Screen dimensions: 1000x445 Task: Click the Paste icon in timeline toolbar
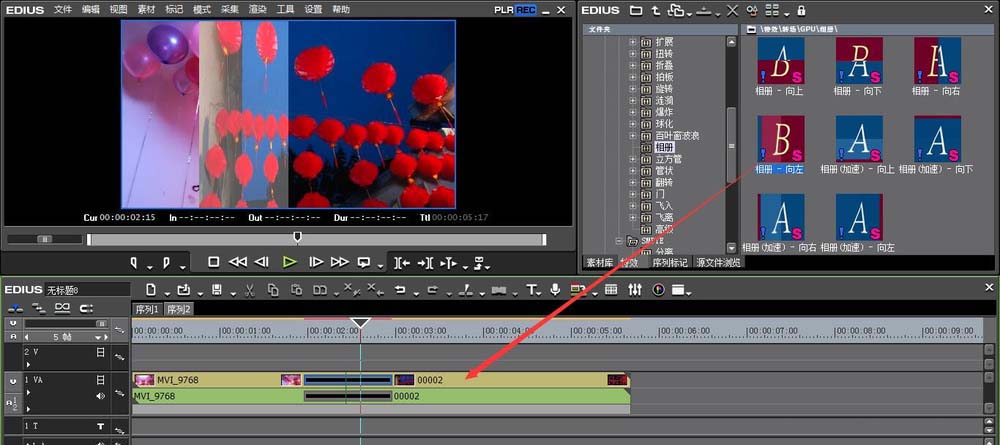296,290
